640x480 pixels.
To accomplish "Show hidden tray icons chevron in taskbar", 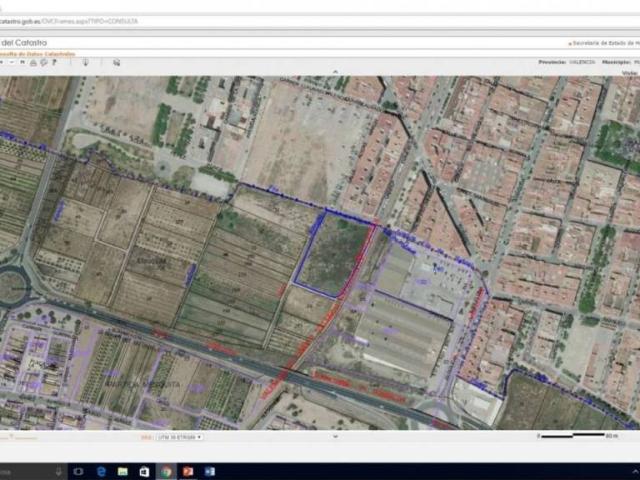I will pyautogui.click(x=635, y=471).
